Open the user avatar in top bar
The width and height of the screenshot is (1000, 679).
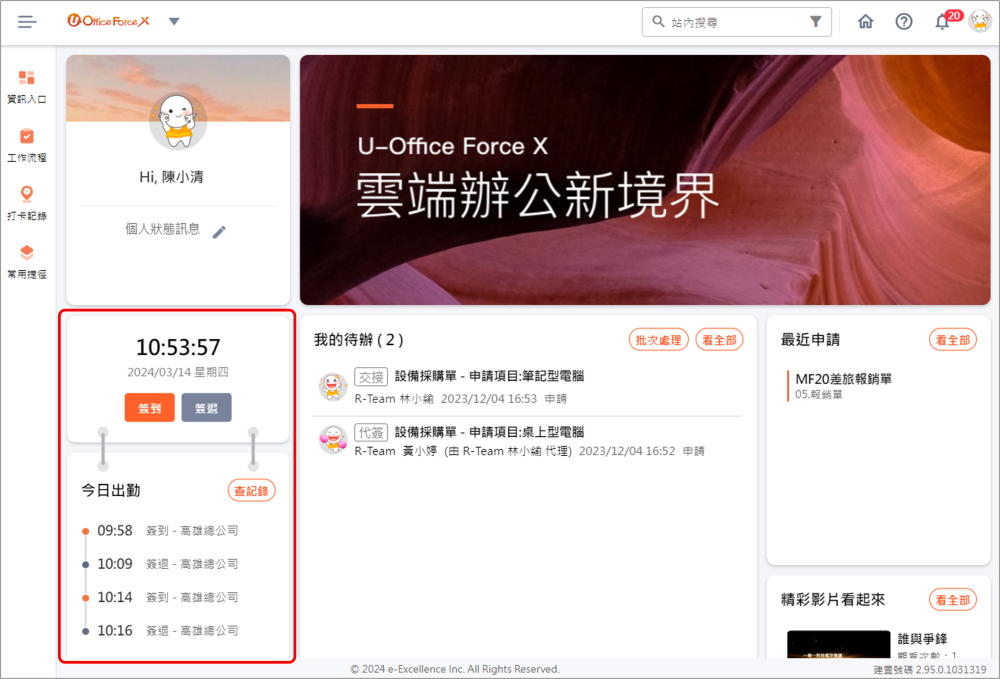(x=980, y=21)
